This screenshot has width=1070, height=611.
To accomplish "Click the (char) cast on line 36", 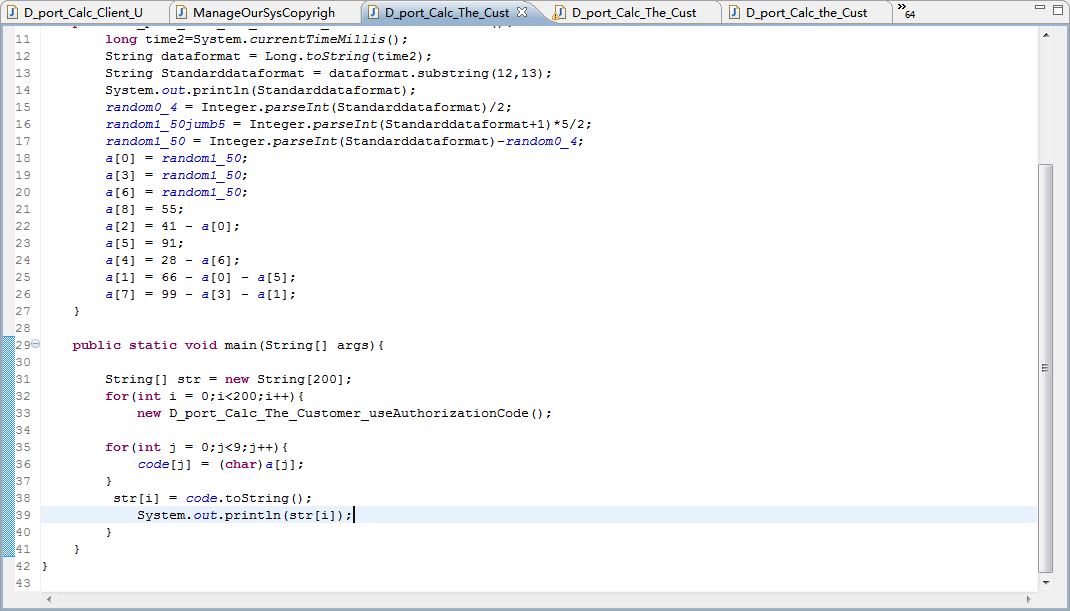I will (241, 465).
